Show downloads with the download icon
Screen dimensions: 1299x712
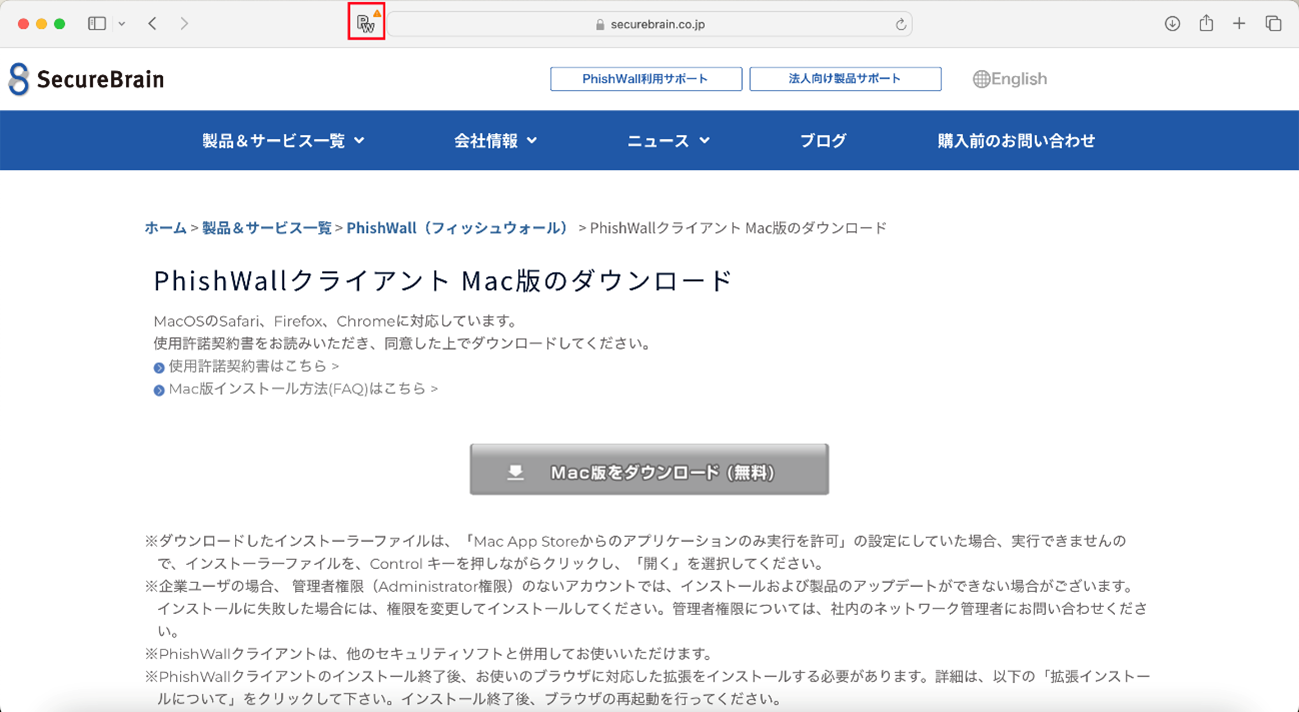point(1172,23)
